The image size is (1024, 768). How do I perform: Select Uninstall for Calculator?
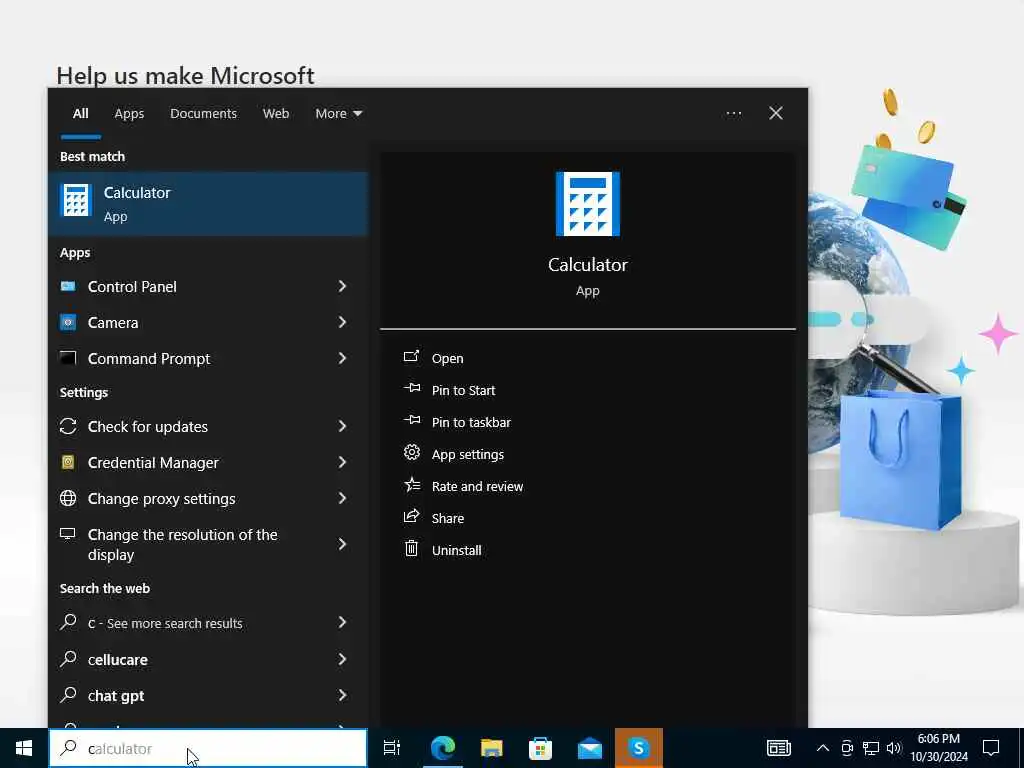point(456,551)
